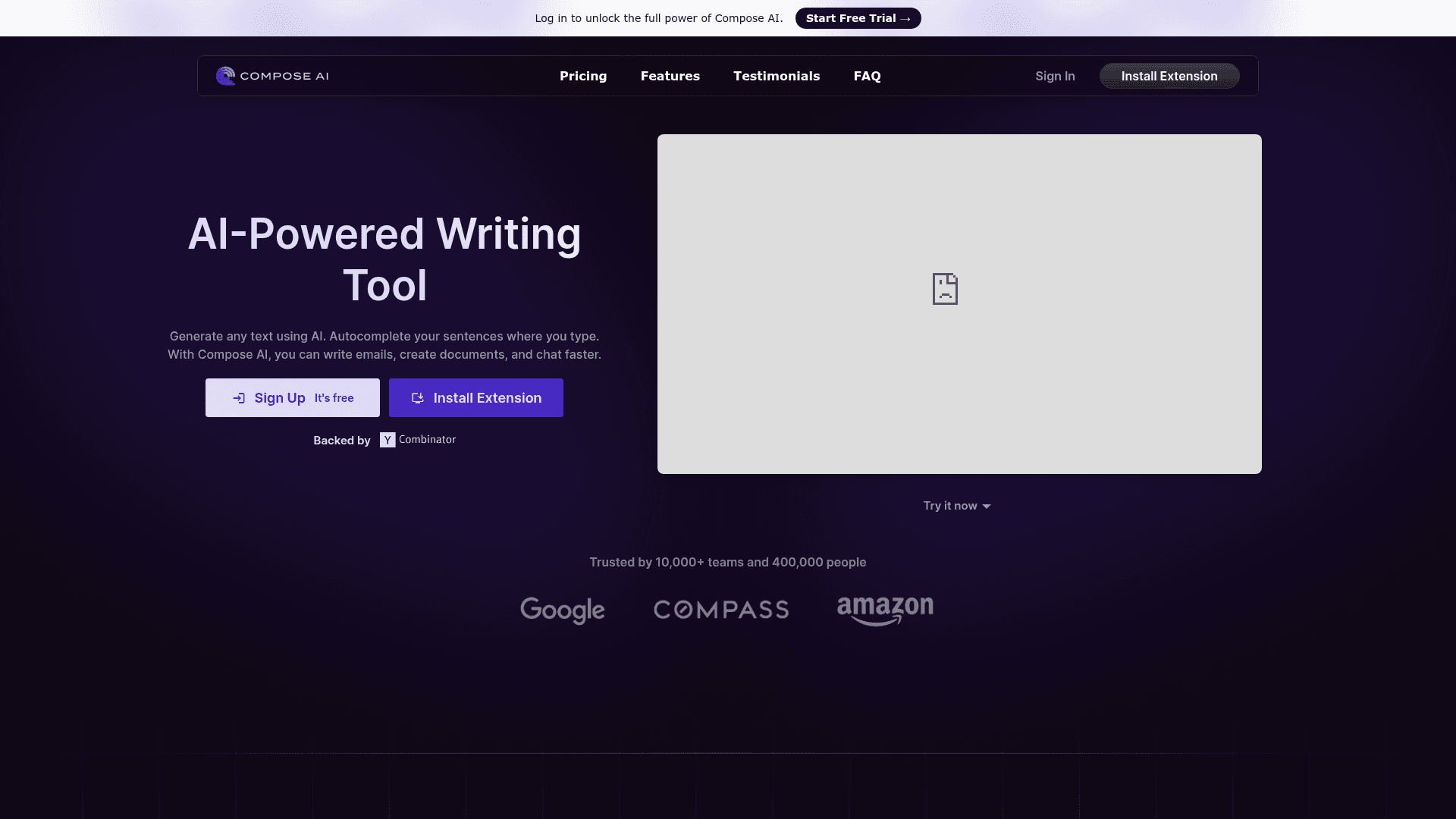Open the Pricing page
The image size is (1456, 819).
pyautogui.click(x=583, y=76)
